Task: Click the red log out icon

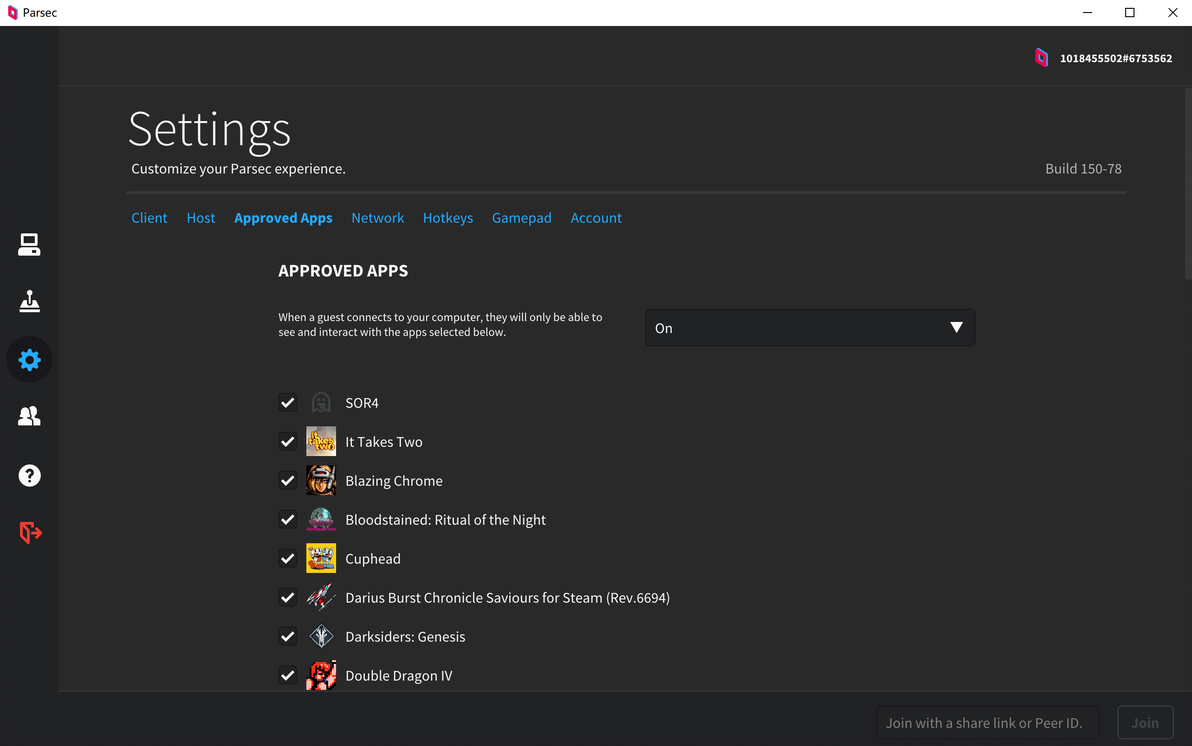Action: coord(30,533)
